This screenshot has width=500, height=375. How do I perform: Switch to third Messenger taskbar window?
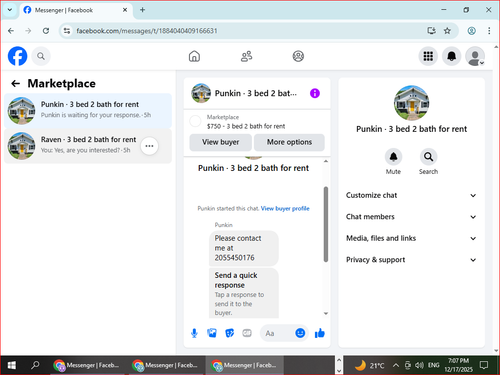pos(244,365)
